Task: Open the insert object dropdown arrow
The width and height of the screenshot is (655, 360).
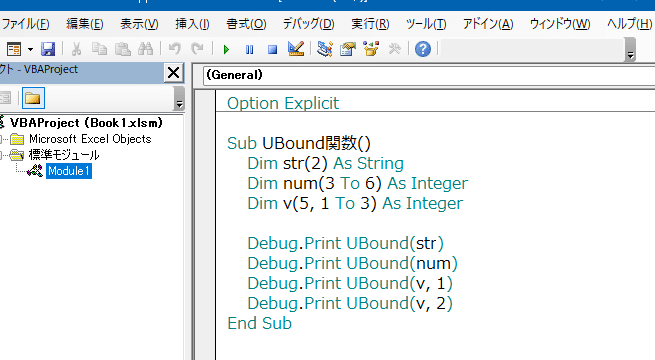Action: (x=30, y=49)
